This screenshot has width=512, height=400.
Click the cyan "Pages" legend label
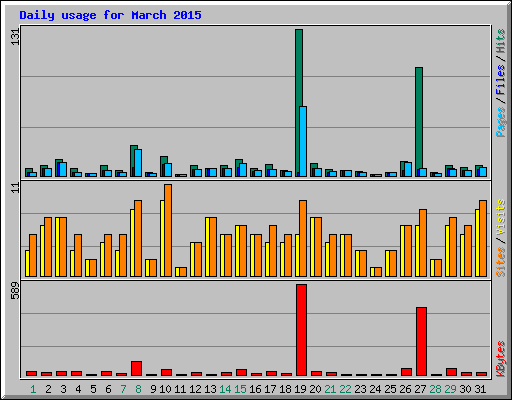coord(501,122)
